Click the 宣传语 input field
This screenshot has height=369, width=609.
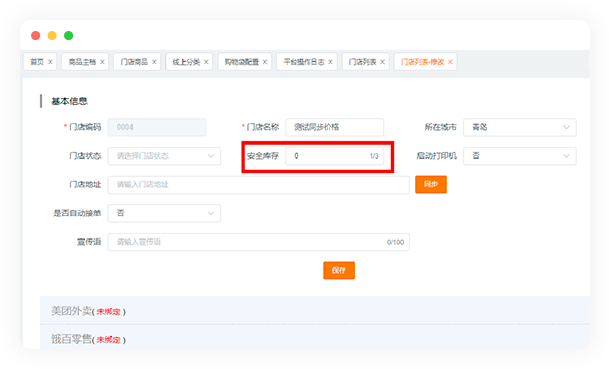point(259,242)
